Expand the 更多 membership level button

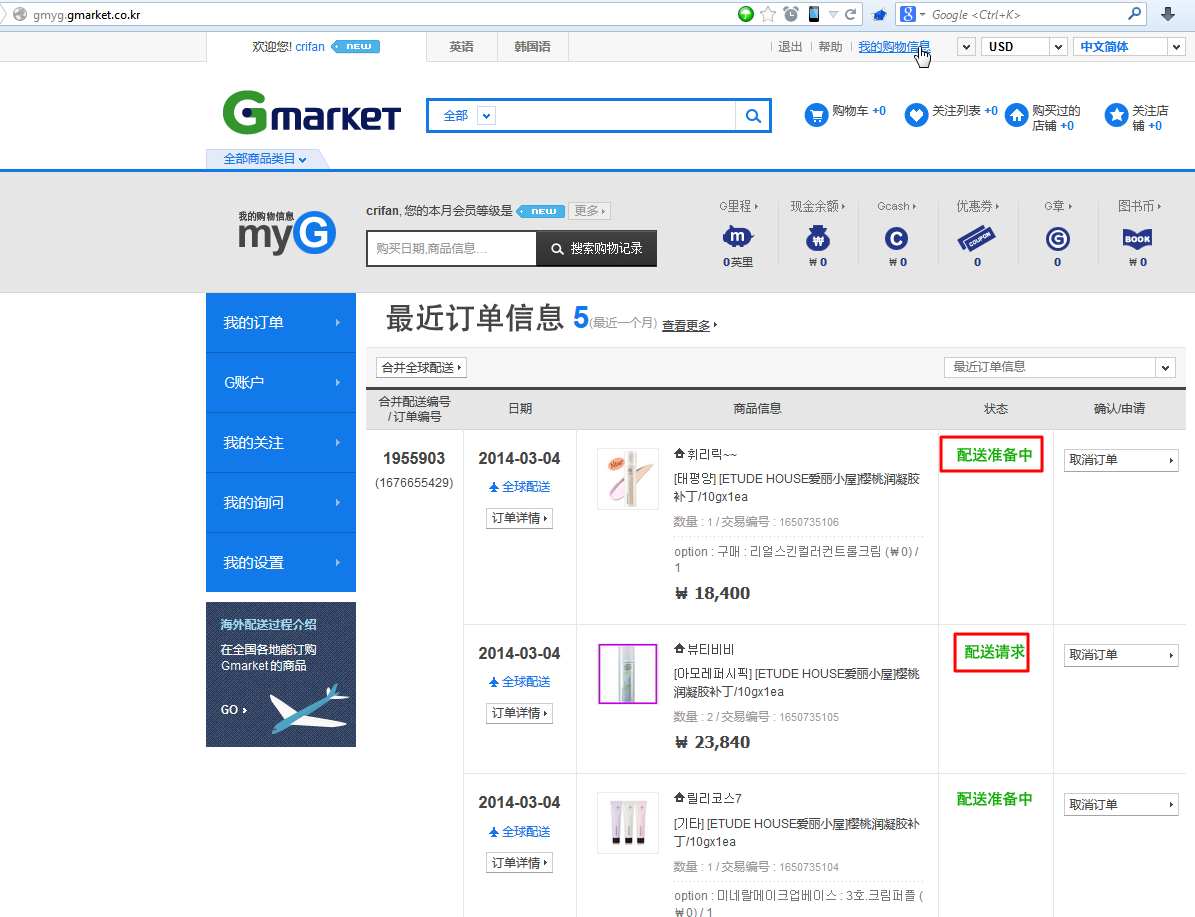pos(590,211)
